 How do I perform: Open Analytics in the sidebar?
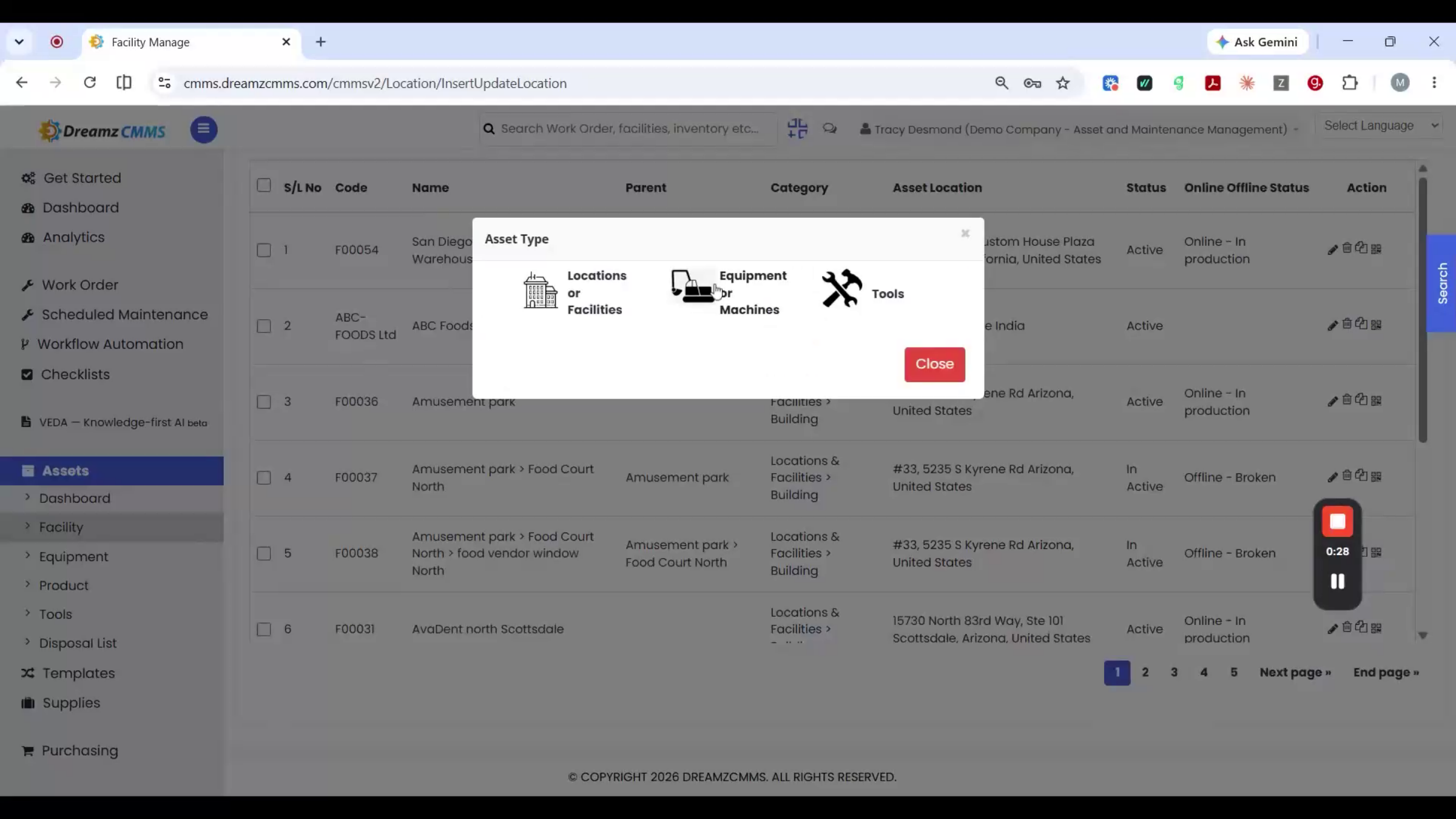click(x=62, y=237)
